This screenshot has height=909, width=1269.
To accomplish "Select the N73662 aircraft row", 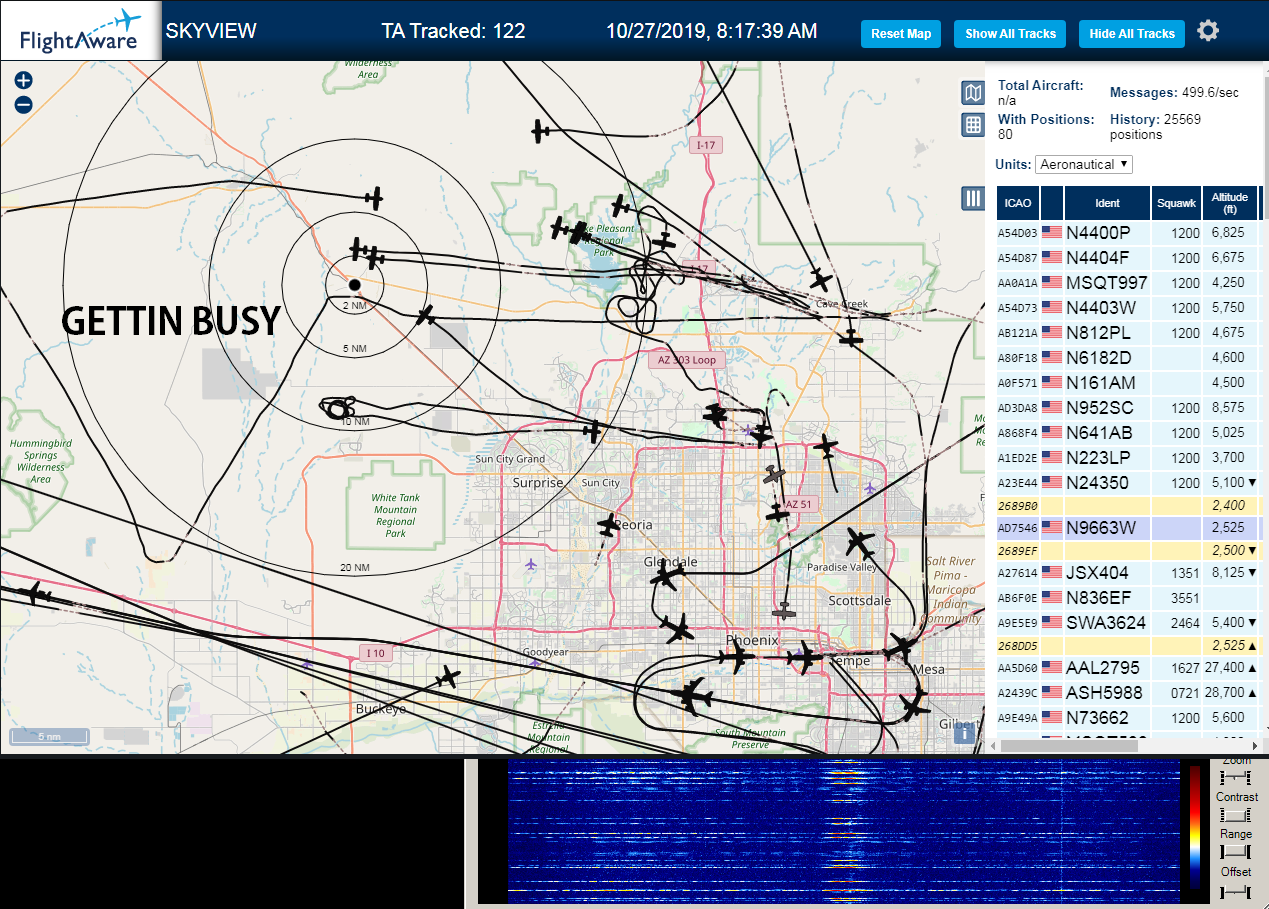I will pos(1128,717).
